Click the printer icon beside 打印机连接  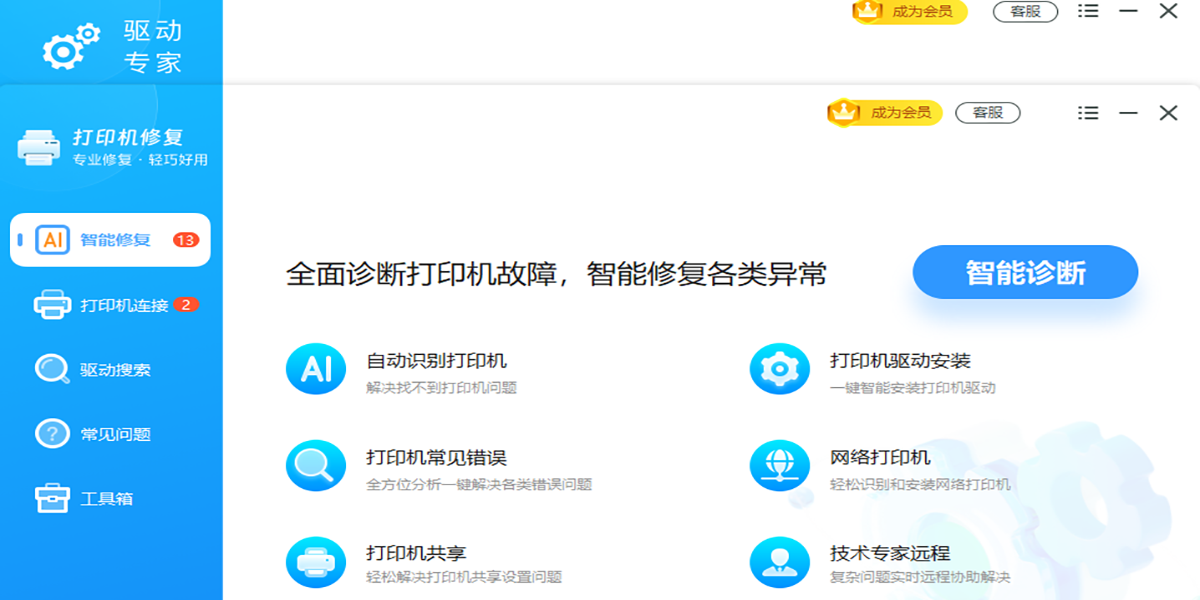[52, 305]
